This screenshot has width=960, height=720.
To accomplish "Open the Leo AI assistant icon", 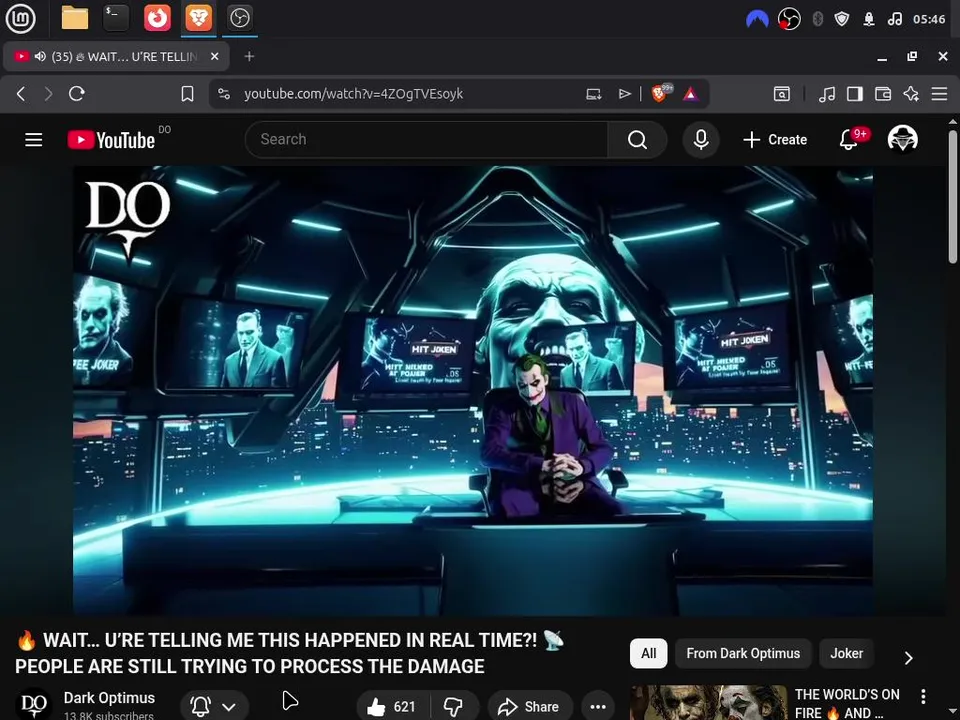I will point(911,94).
